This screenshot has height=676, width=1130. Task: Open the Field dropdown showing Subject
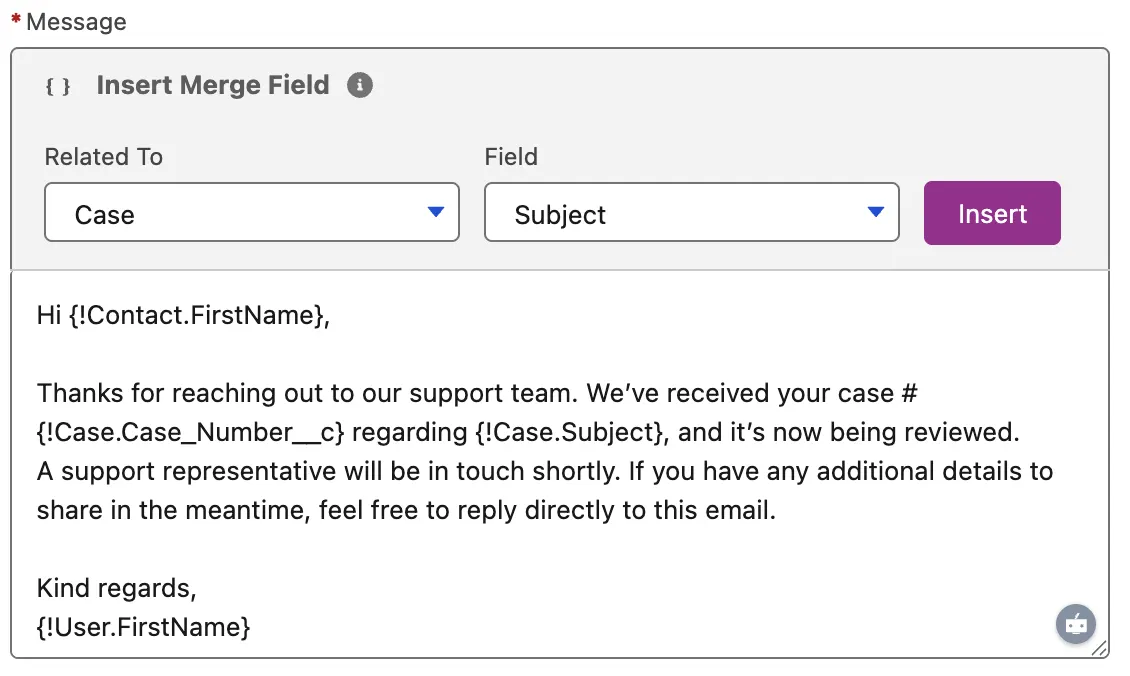691,212
